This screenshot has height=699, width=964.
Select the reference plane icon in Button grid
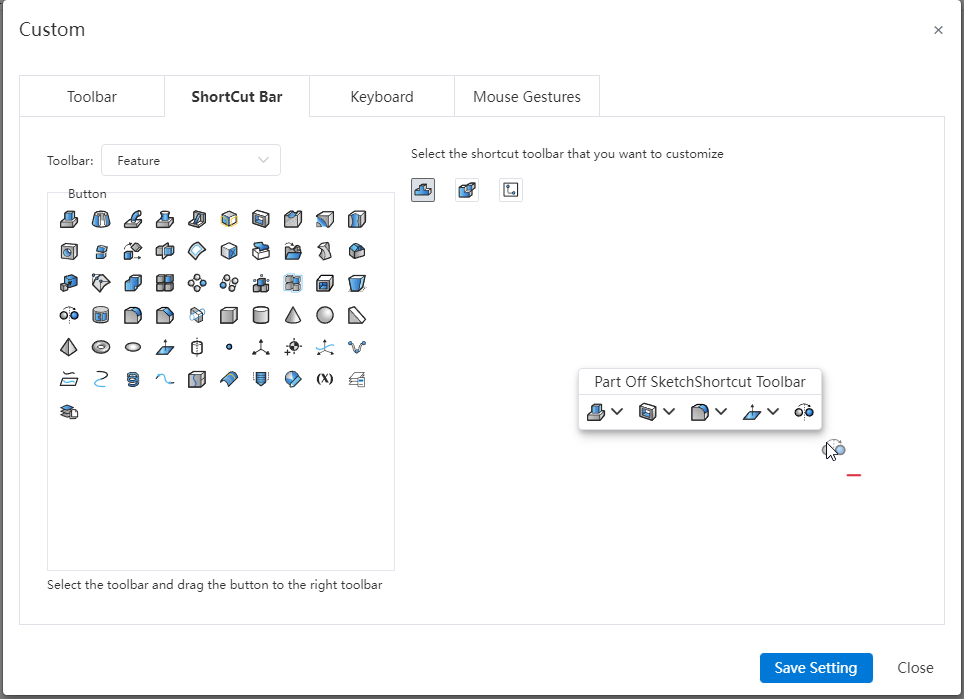165,347
